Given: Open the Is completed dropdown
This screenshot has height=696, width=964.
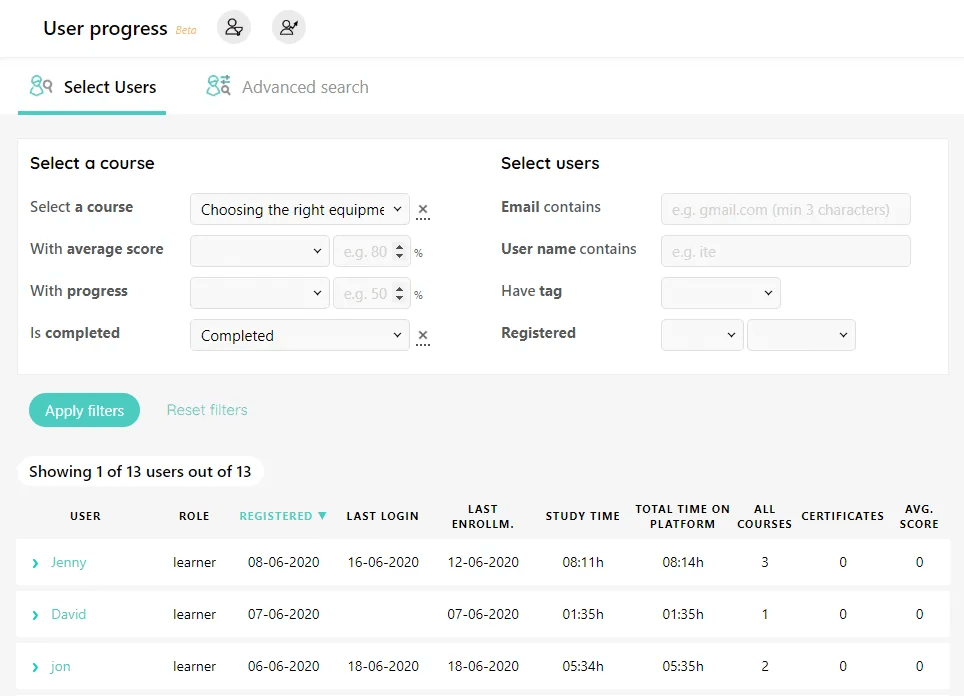Looking at the screenshot, I should (x=300, y=335).
